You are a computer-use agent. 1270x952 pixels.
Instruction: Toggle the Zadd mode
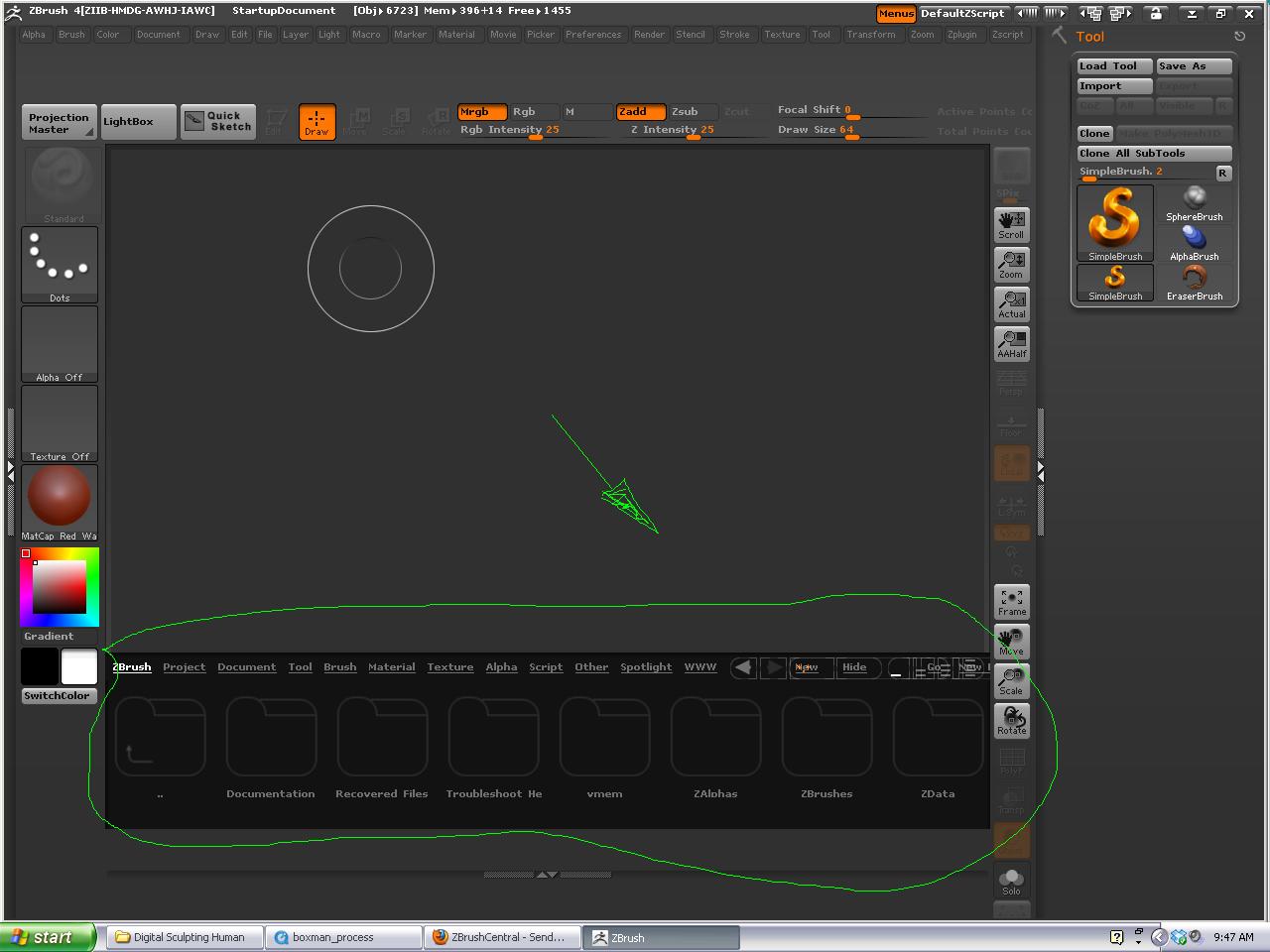point(640,112)
